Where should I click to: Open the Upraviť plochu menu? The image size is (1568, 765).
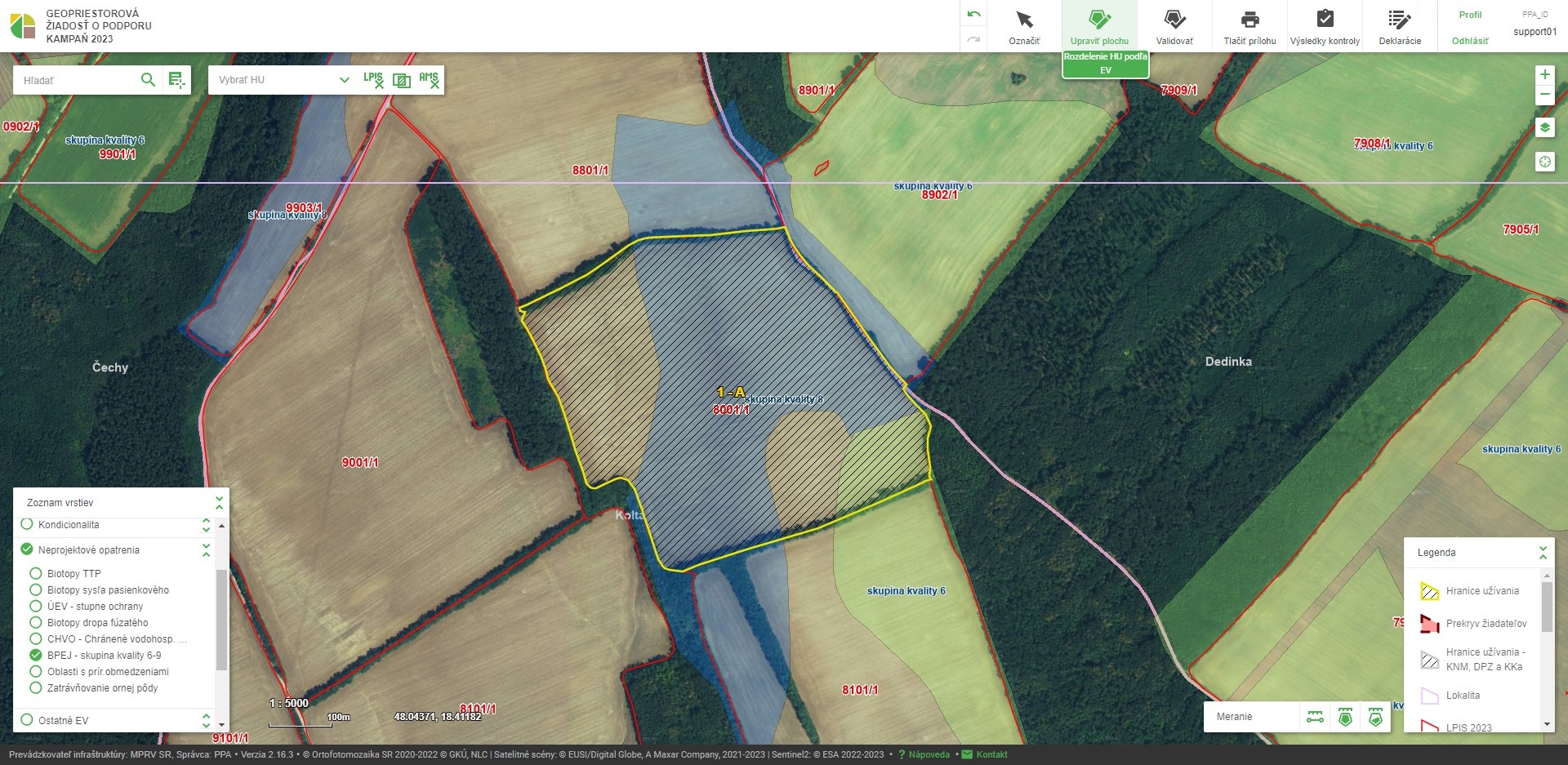pos(1099,26)
